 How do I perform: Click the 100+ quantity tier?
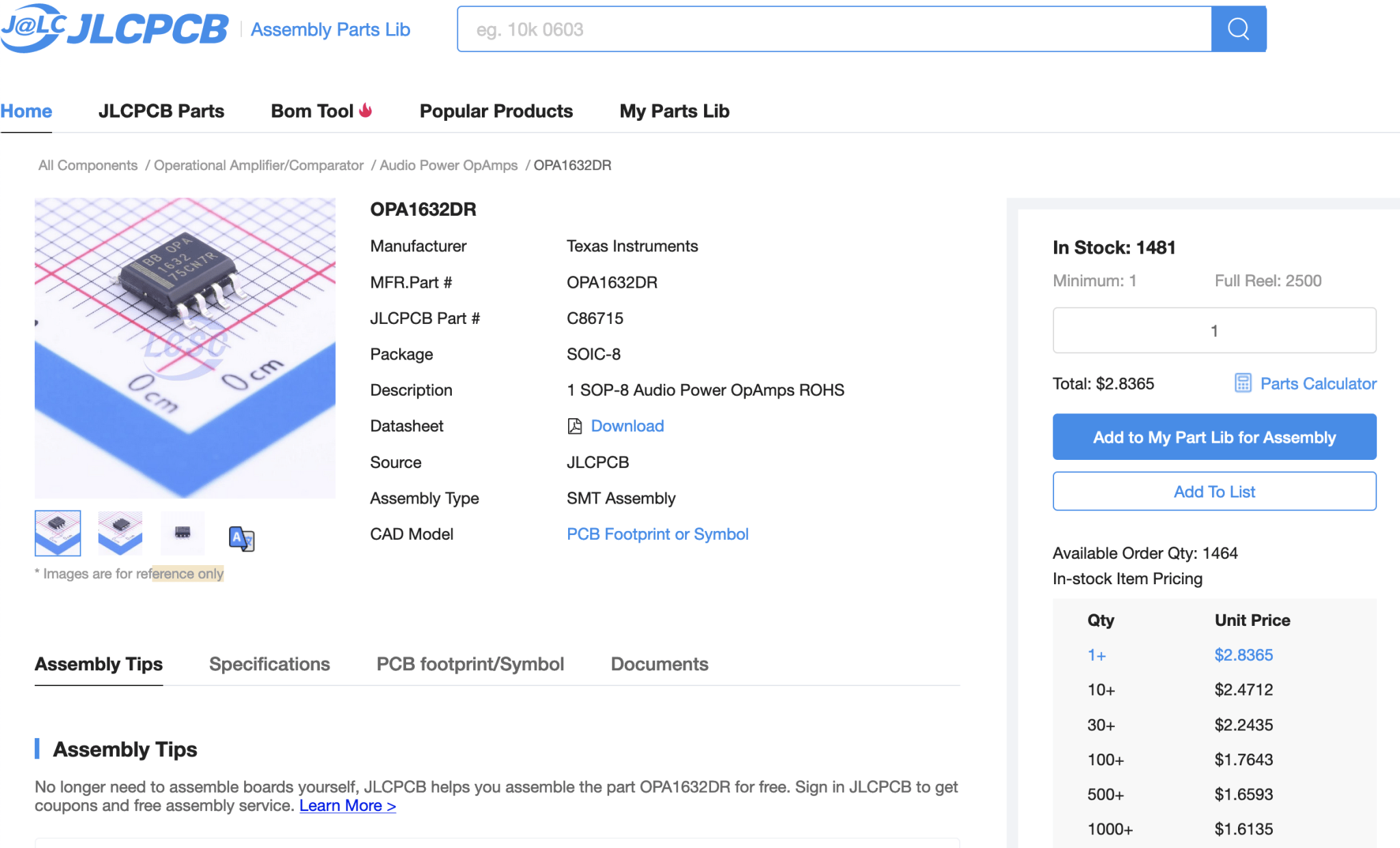pos(1105,760)
